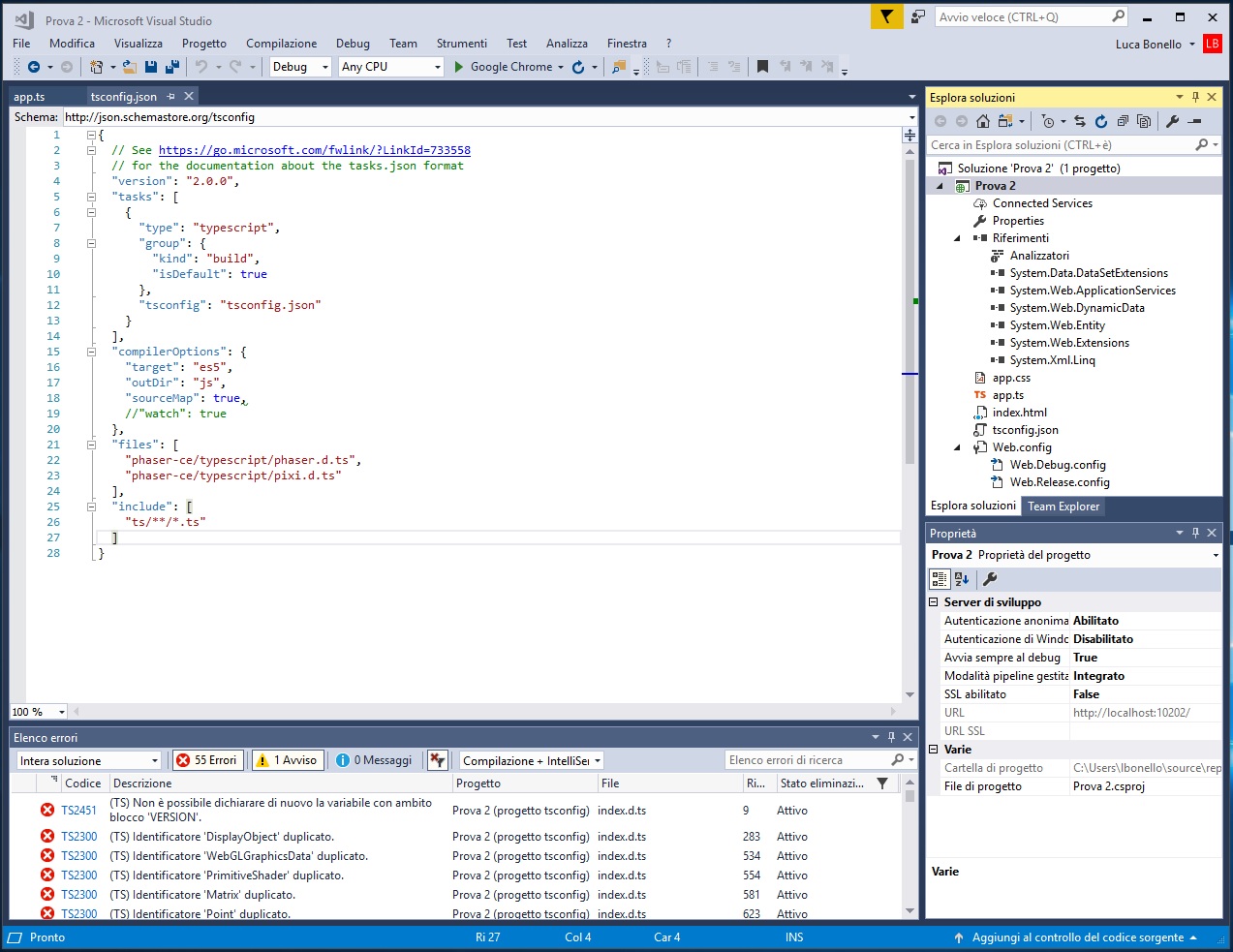Click the filter funnel in Stato eliminazione column
This screenshot has height=952, width=1233.
point(882,783)
